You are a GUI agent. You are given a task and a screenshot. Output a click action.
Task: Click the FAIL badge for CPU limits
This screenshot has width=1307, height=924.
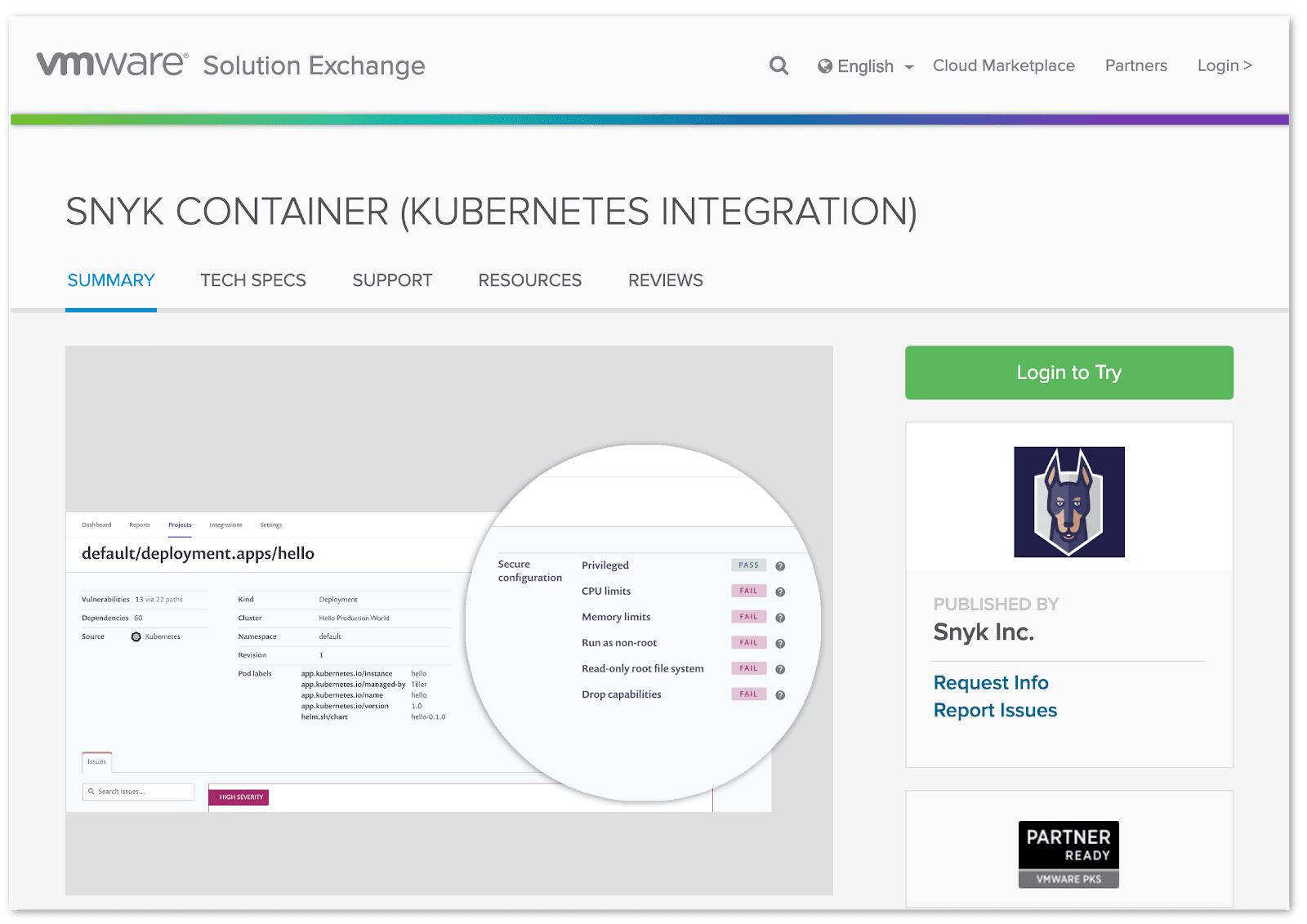[x=748, y=591]
